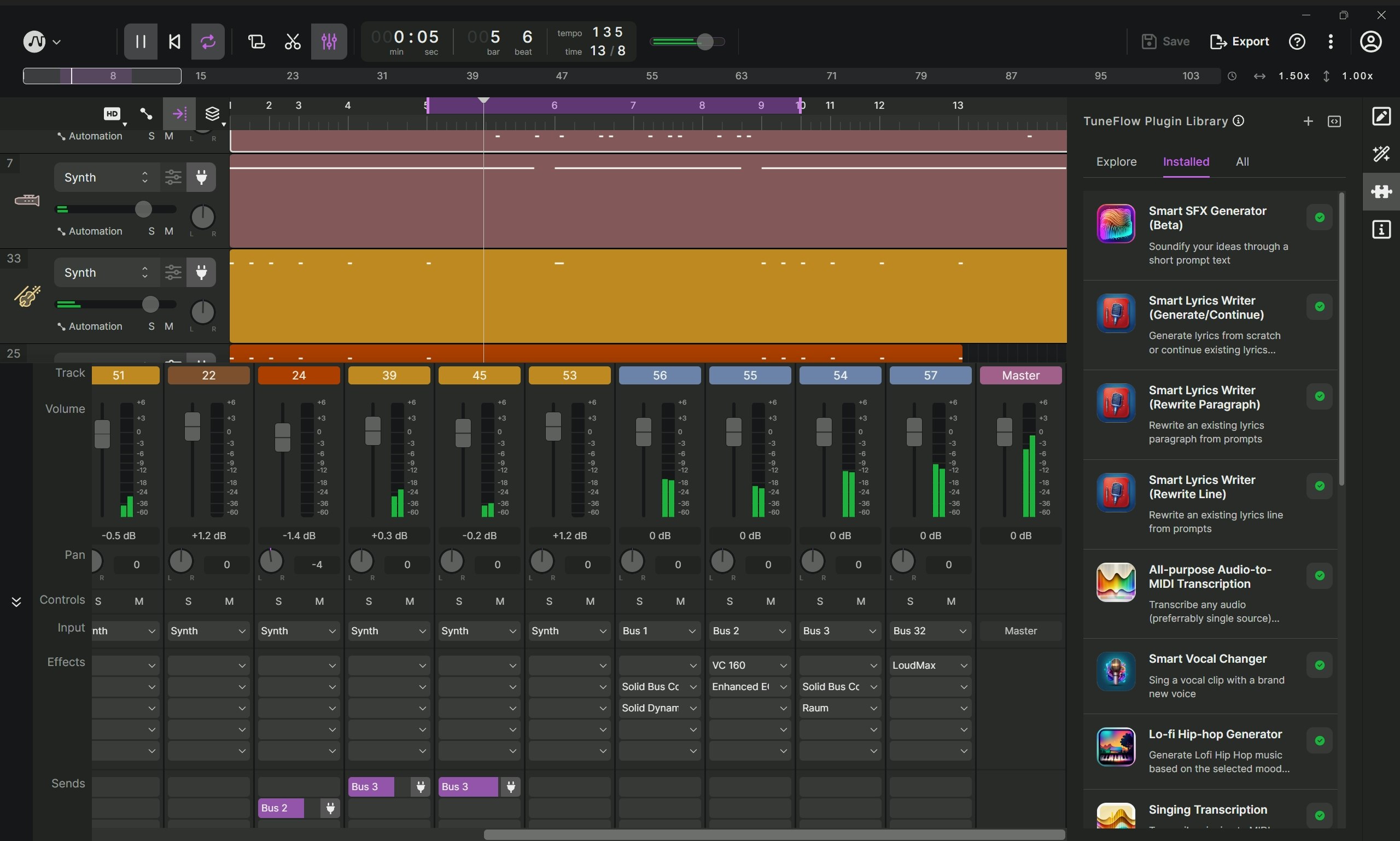Screen dimensions: 1400x841
Task: Solo mixer channel 22
Action: (188, 601)
